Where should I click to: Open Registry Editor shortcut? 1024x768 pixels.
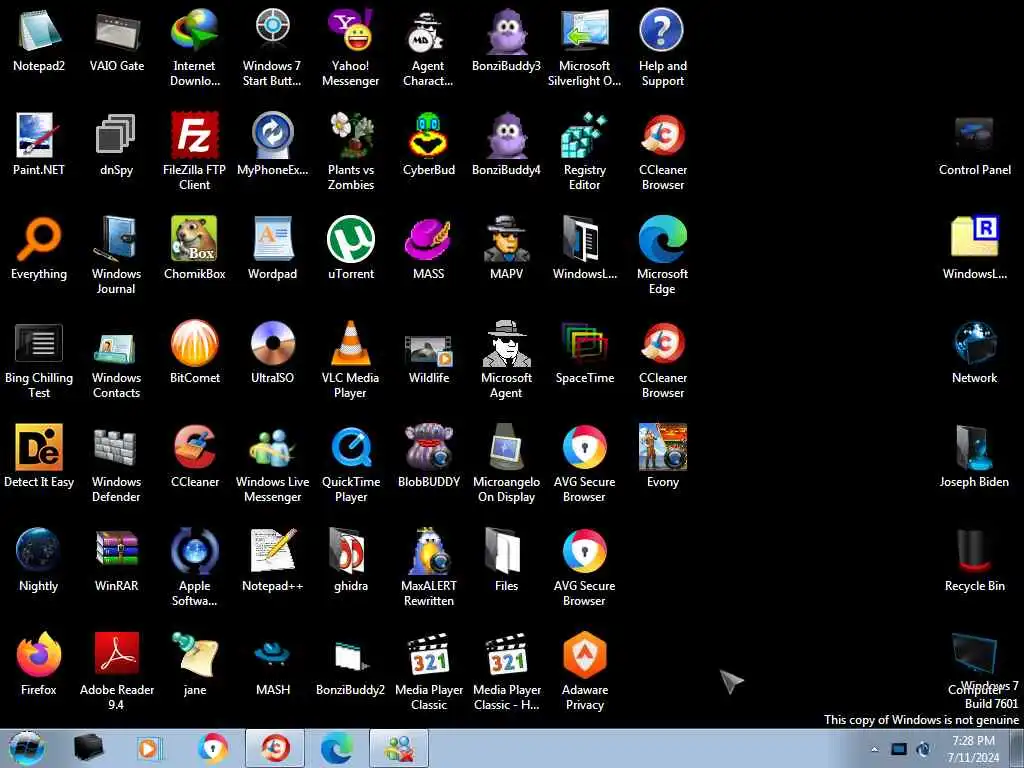[x=584, y=152]
